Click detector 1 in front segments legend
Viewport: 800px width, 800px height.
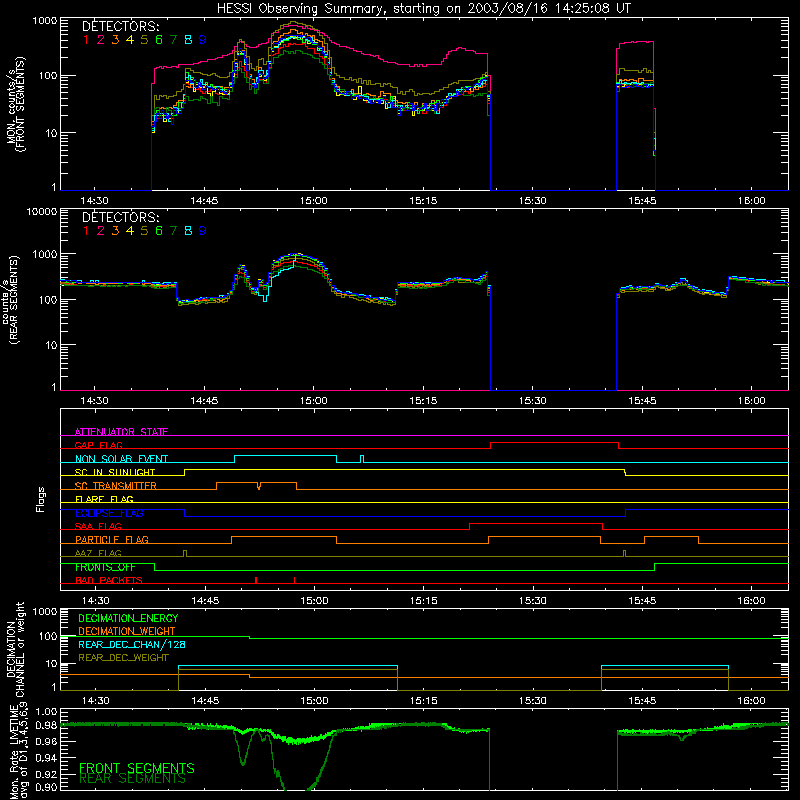coord(86,40)
